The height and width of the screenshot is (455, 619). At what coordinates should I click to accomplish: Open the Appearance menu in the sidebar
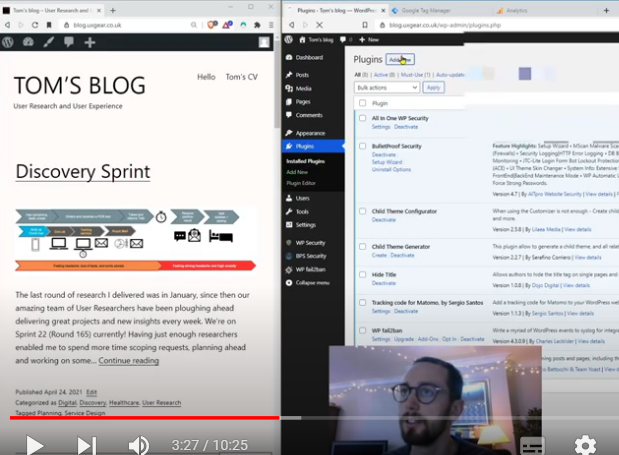[x=310, y=132]
